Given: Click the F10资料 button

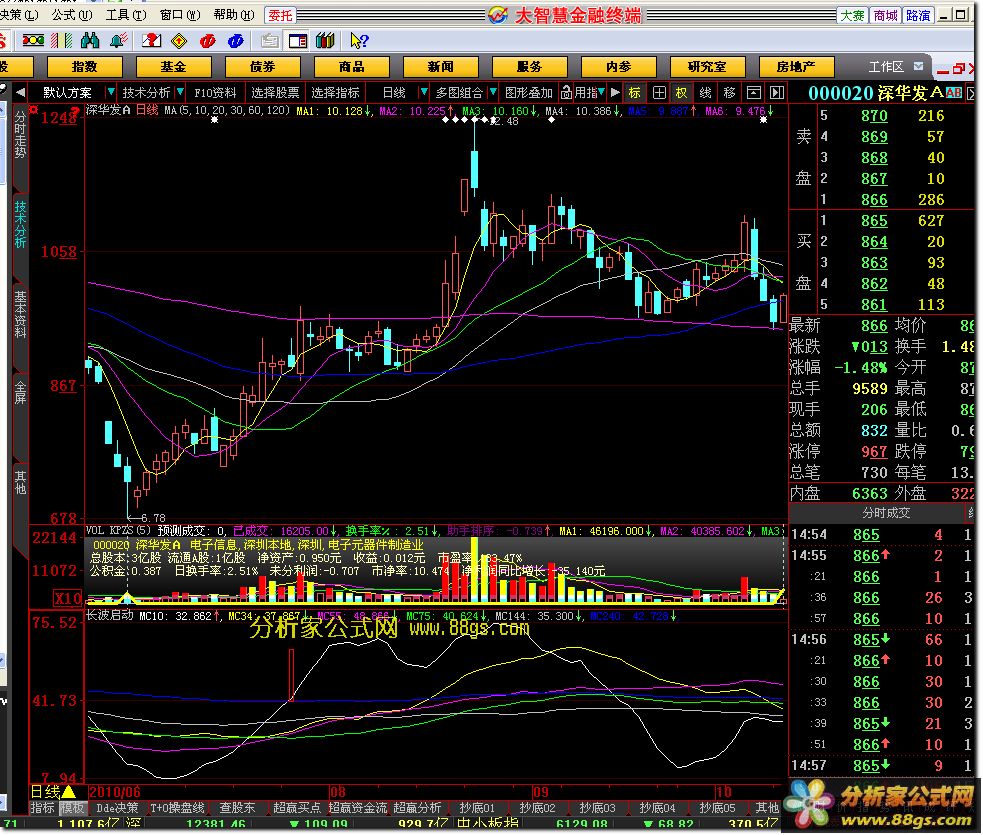Looking at the screenshot, I should [215, 93].
